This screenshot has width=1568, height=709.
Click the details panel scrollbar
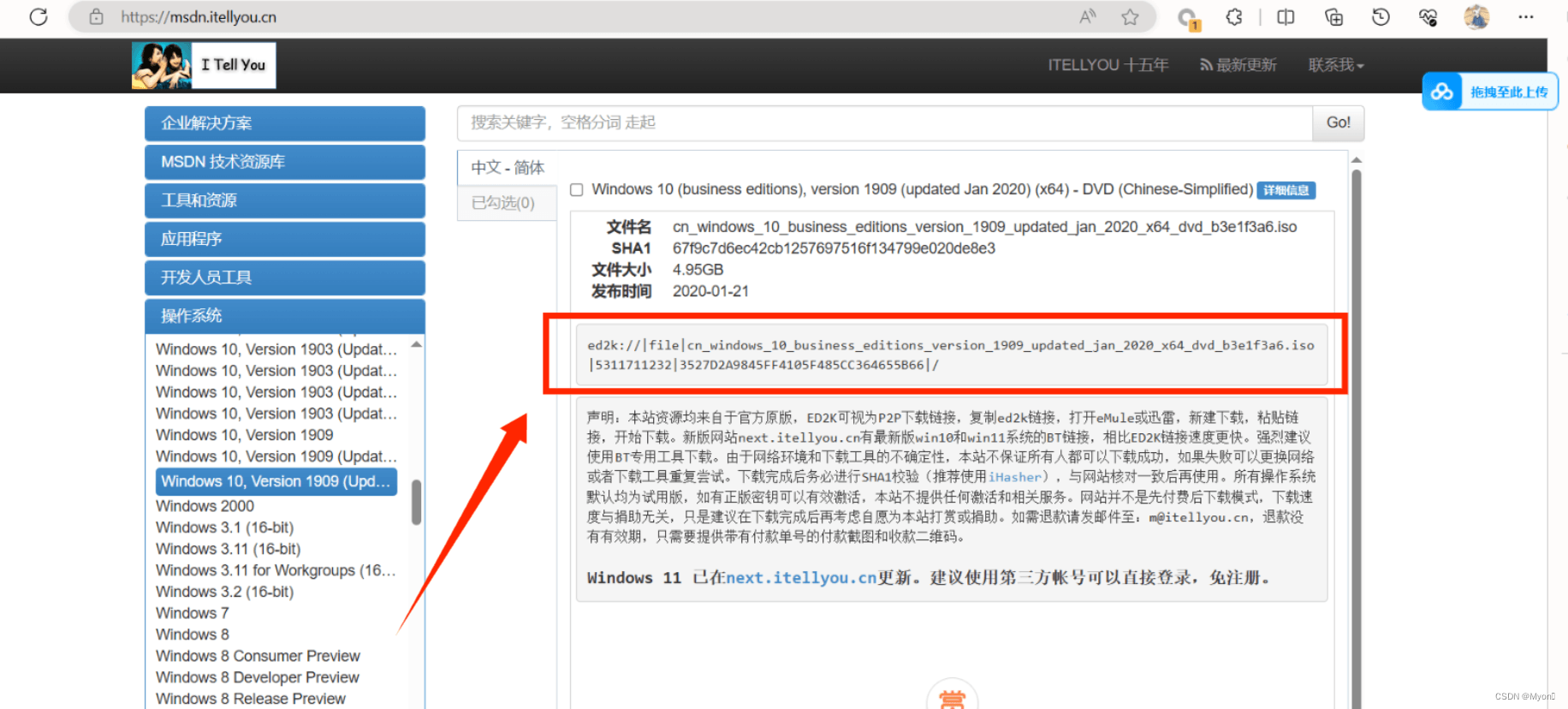(x=1356, y=437)
